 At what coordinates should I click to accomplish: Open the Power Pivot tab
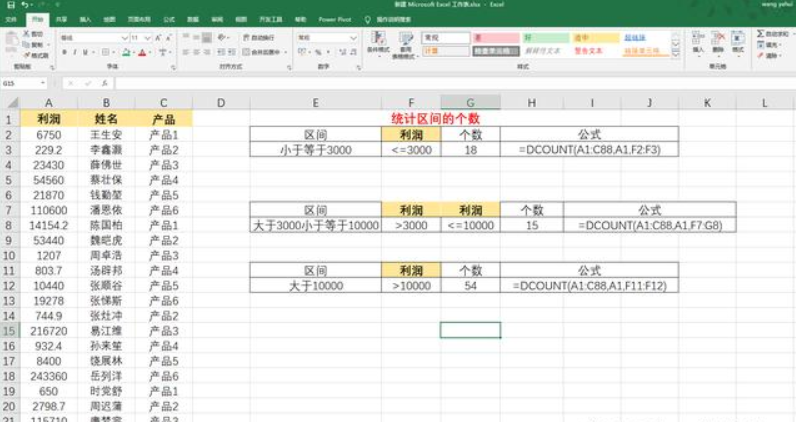coord(335,19)
